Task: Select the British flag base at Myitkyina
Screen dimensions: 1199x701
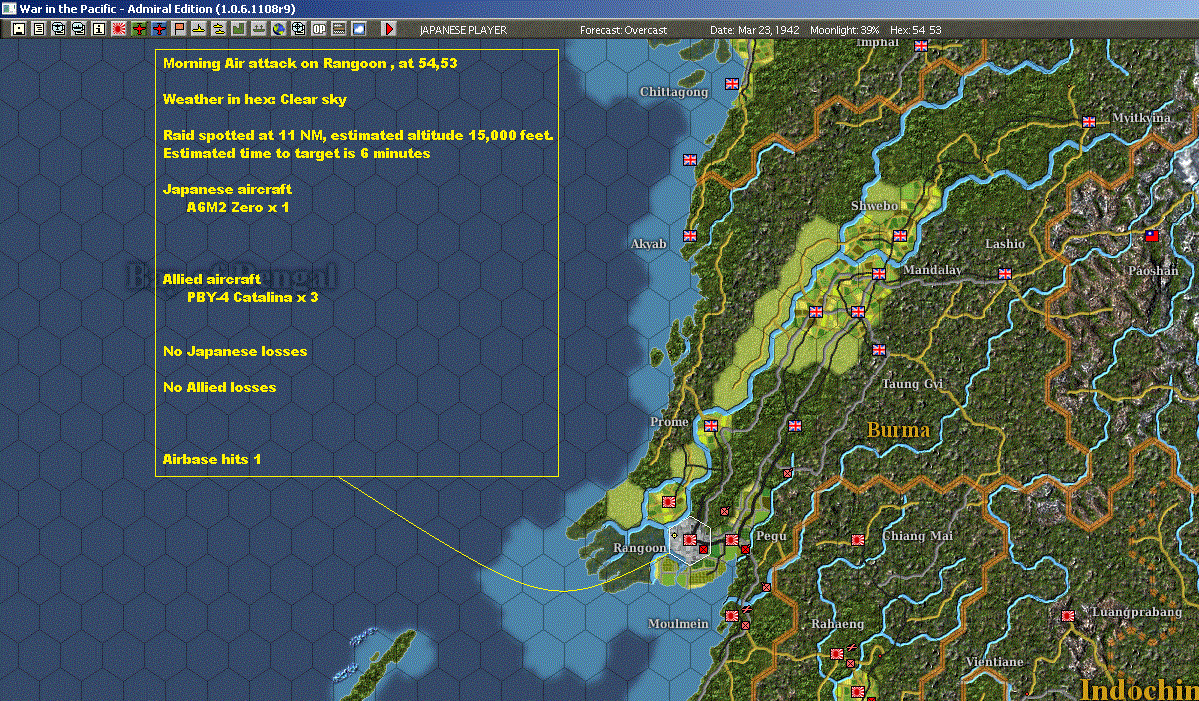Action: click(1089, 122)
